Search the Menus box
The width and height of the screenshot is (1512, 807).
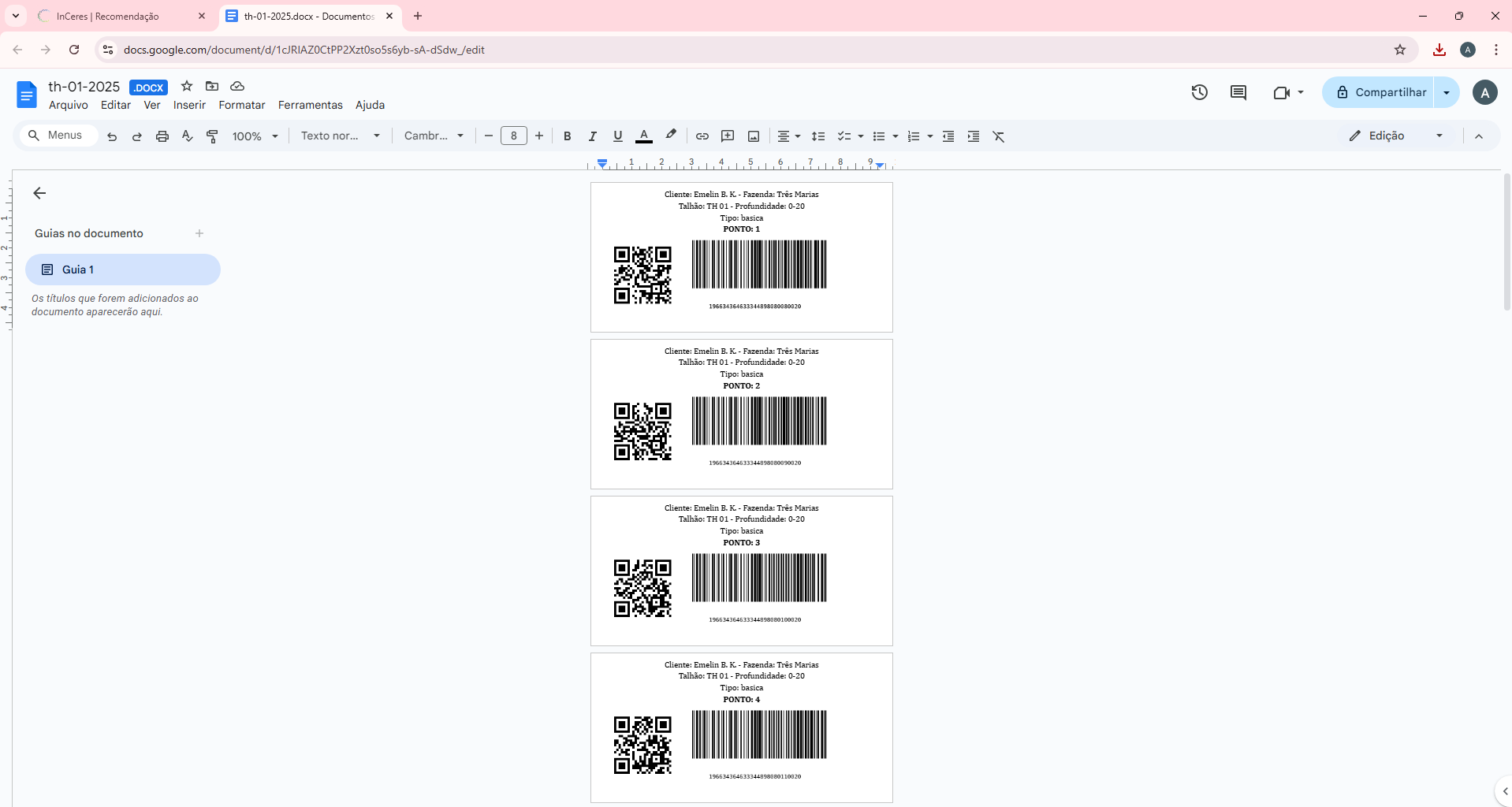(x=58, y=136)
